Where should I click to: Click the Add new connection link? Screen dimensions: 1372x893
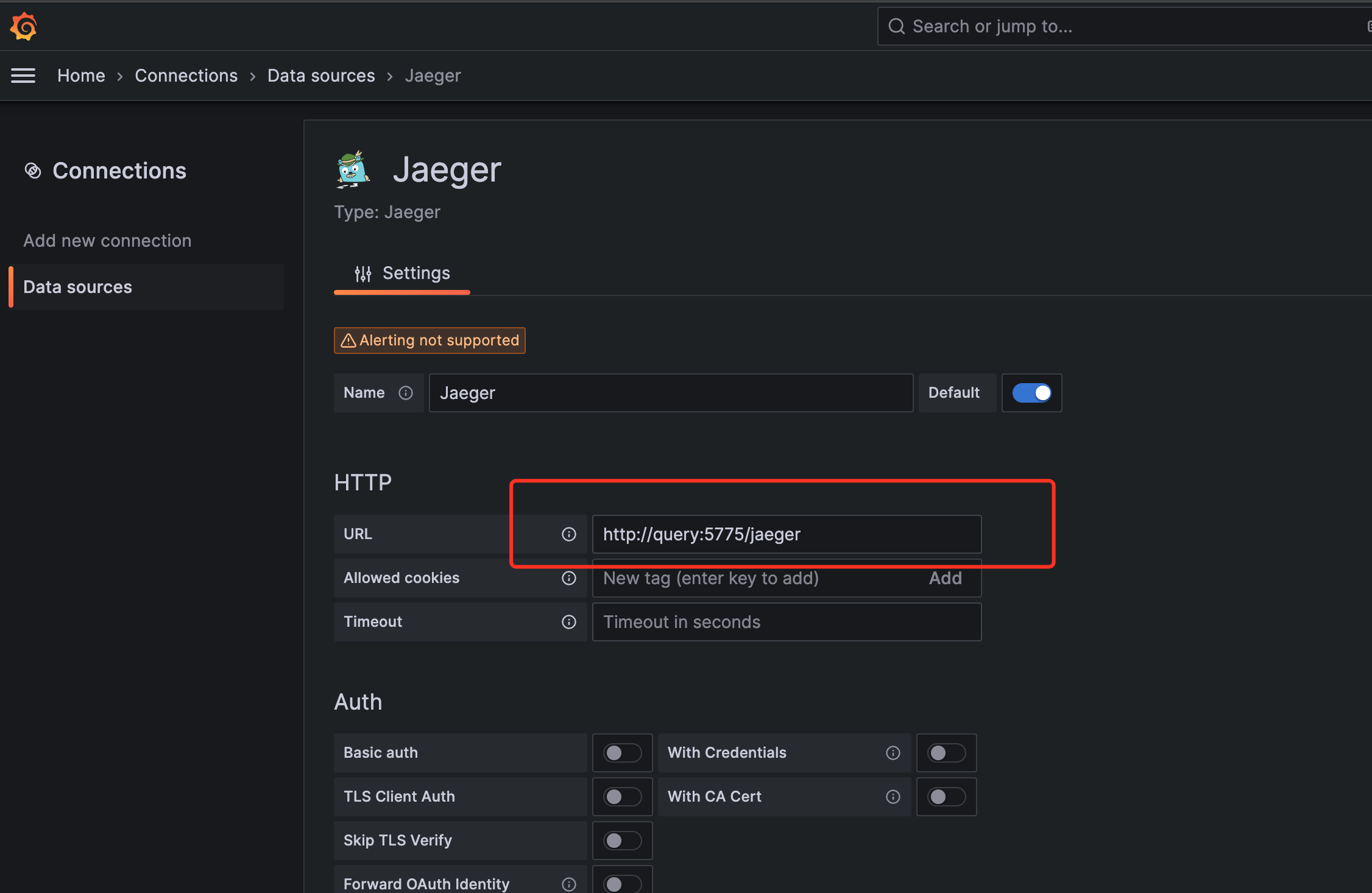(x=107, y=241)
